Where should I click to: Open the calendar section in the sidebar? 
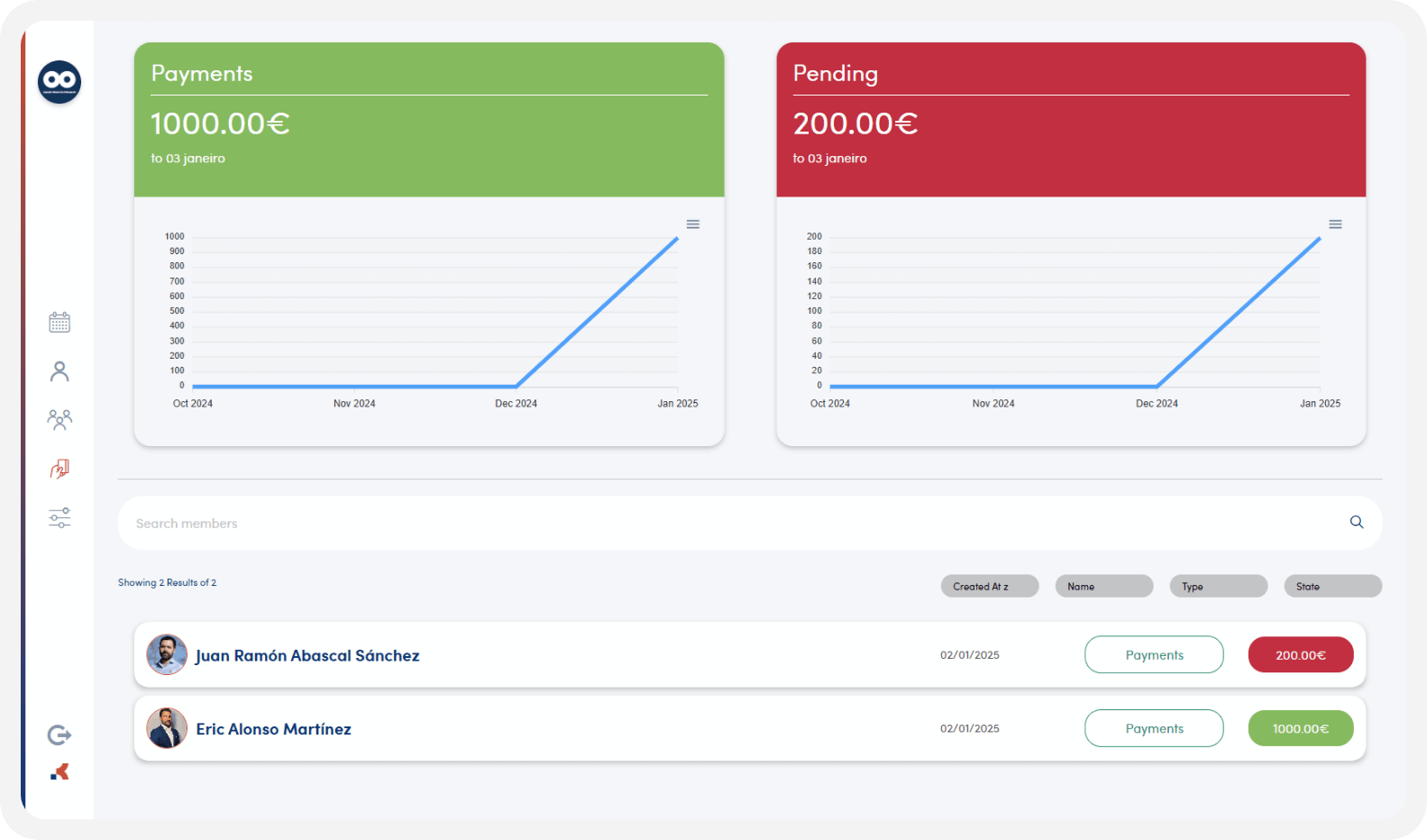[59, 323]
